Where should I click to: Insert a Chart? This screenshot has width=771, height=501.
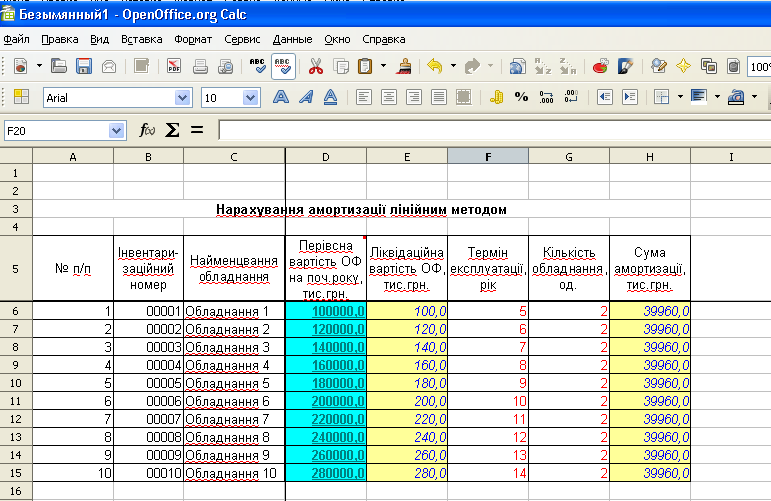click(600, 66)
